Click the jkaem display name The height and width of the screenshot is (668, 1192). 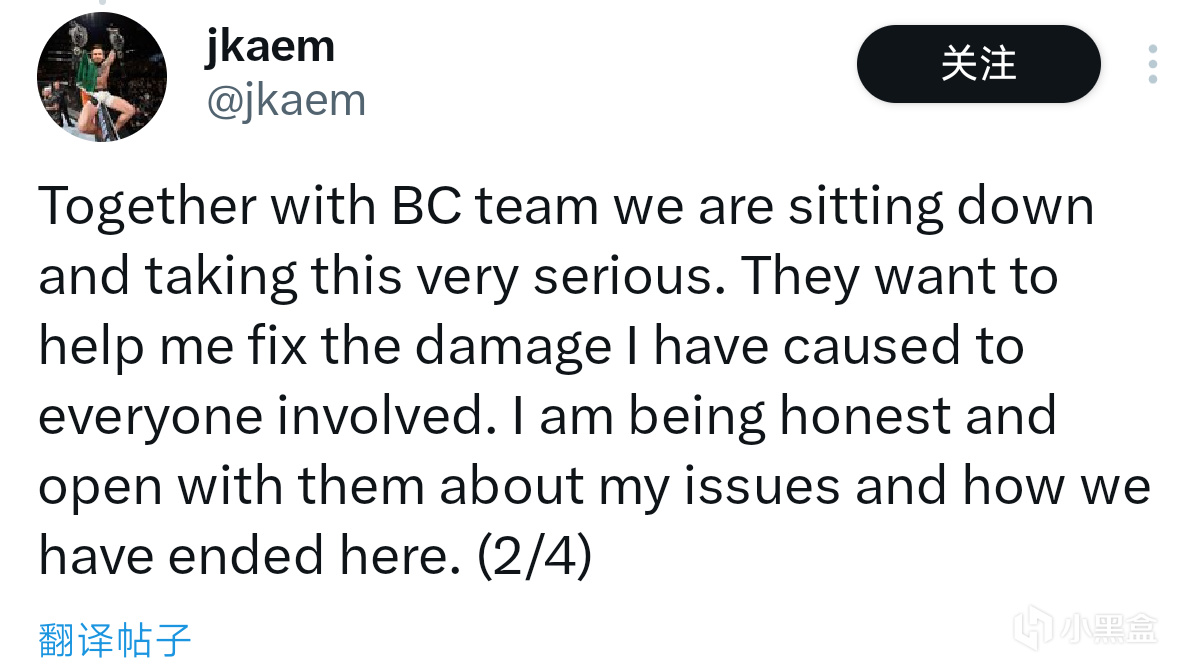(x=270, y=47)
